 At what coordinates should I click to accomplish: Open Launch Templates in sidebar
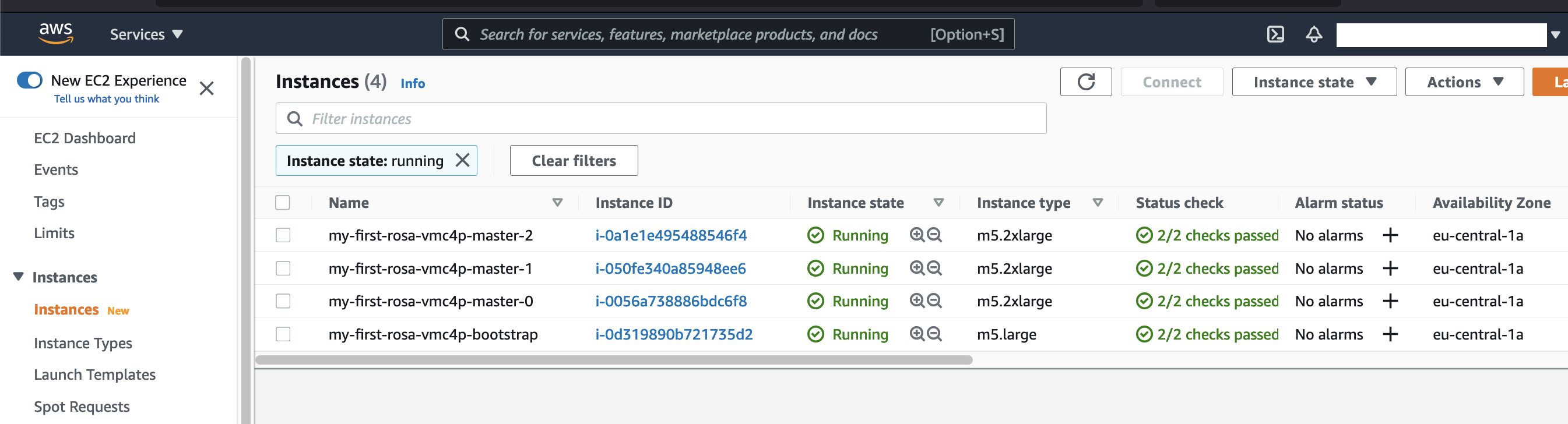(x=94, y=374)
